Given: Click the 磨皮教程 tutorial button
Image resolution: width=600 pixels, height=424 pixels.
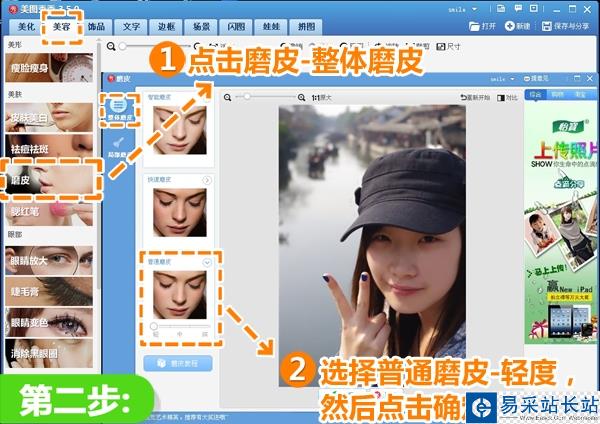Looking at the screenshot, I should (x=178, y=363).
